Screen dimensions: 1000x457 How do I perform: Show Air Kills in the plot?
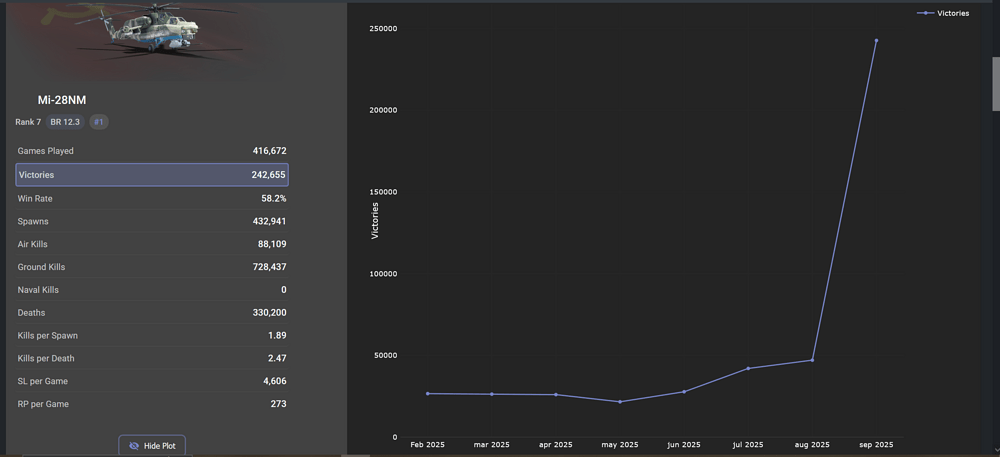(x=152, y=244)
